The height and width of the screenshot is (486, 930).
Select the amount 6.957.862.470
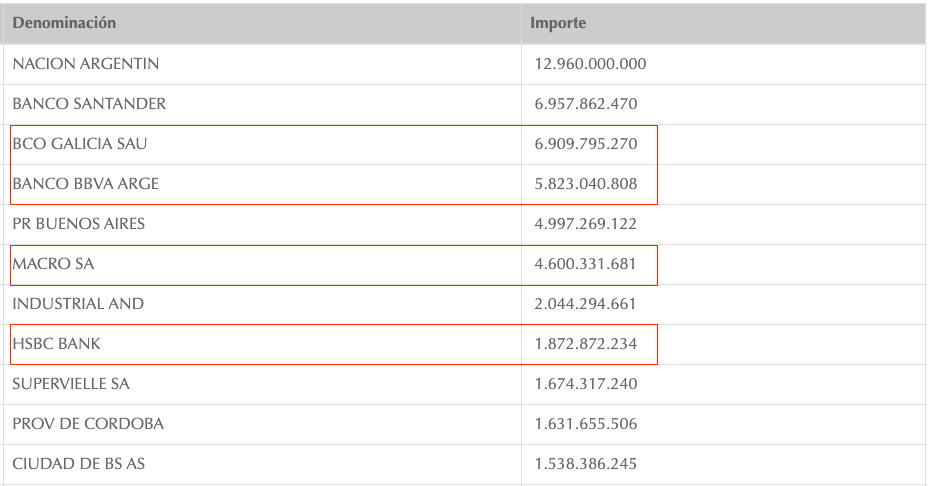pyautogui.click(x=586, y=104)
